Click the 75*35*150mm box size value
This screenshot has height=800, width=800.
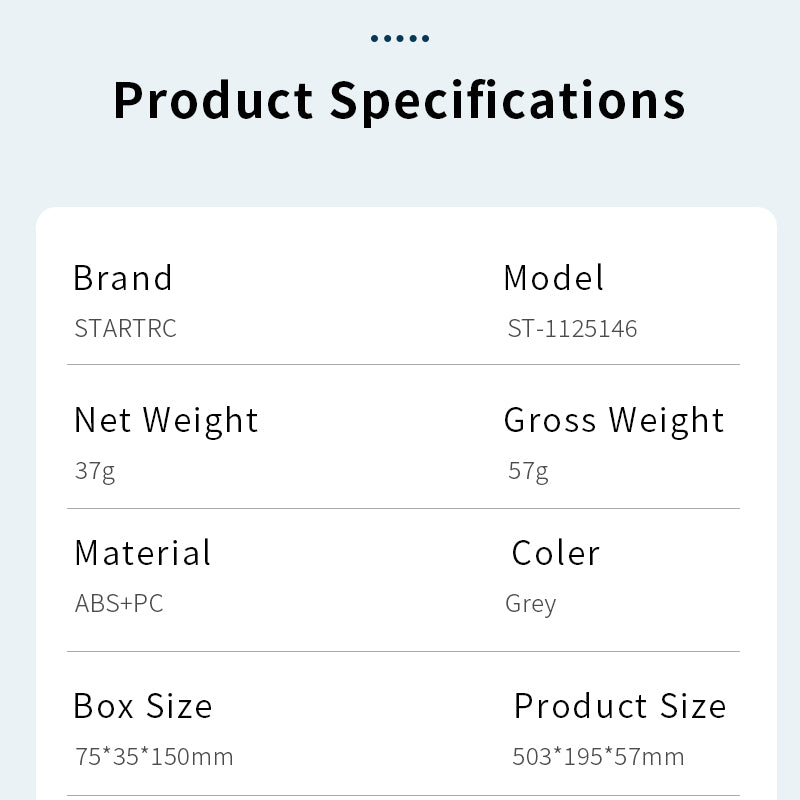(x=154, y=756)
